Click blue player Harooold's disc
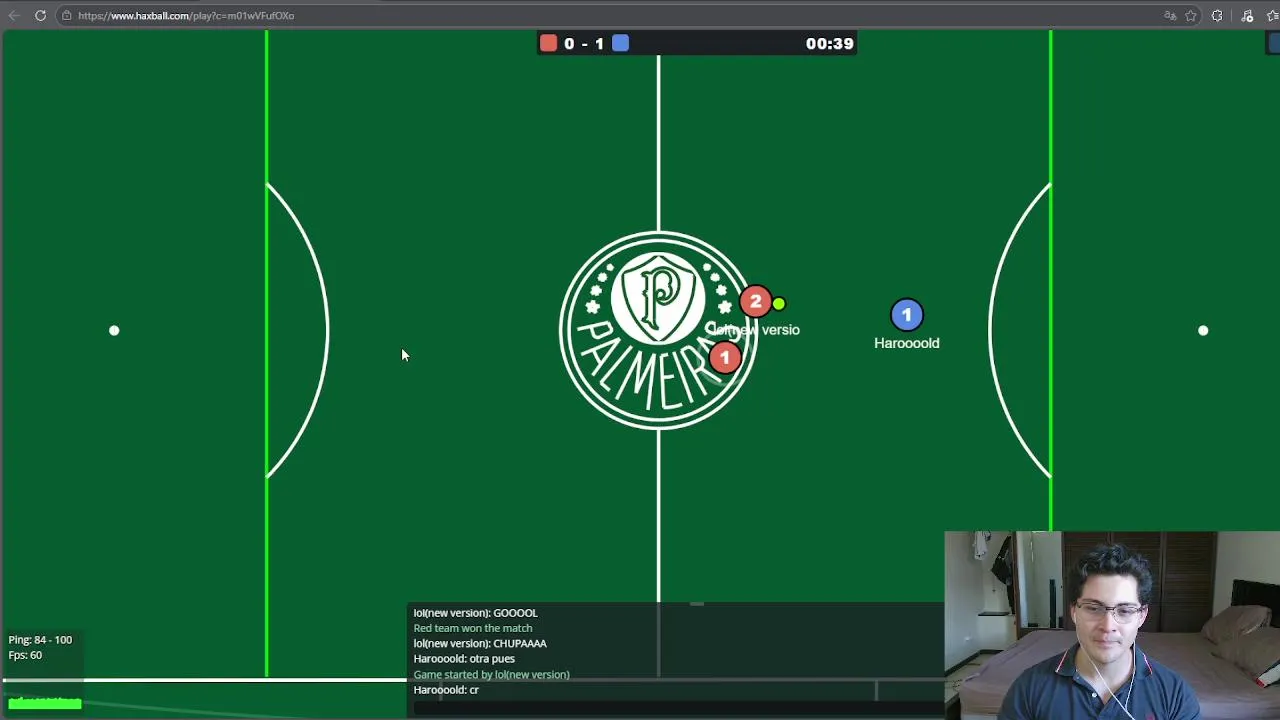 [906, 315]
